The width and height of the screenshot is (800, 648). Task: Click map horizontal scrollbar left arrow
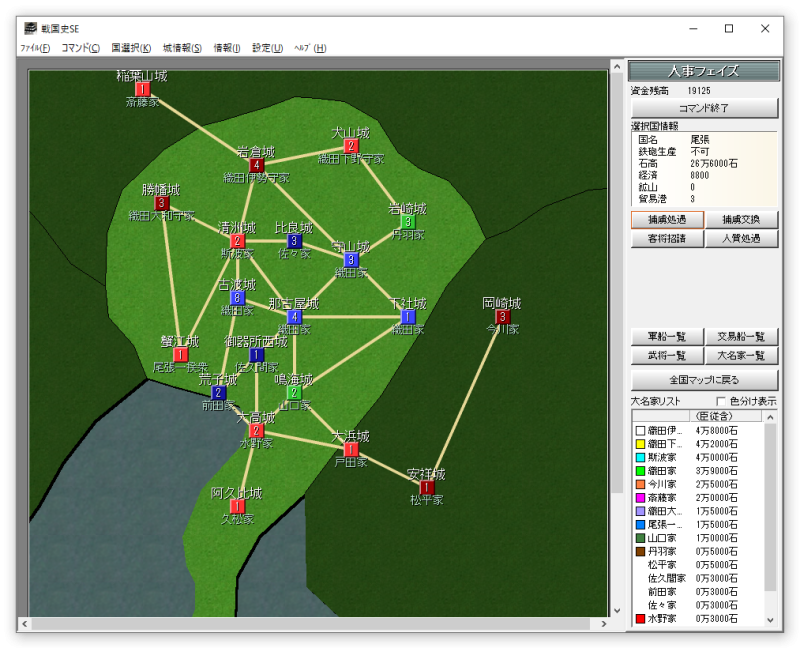point(24,624)
